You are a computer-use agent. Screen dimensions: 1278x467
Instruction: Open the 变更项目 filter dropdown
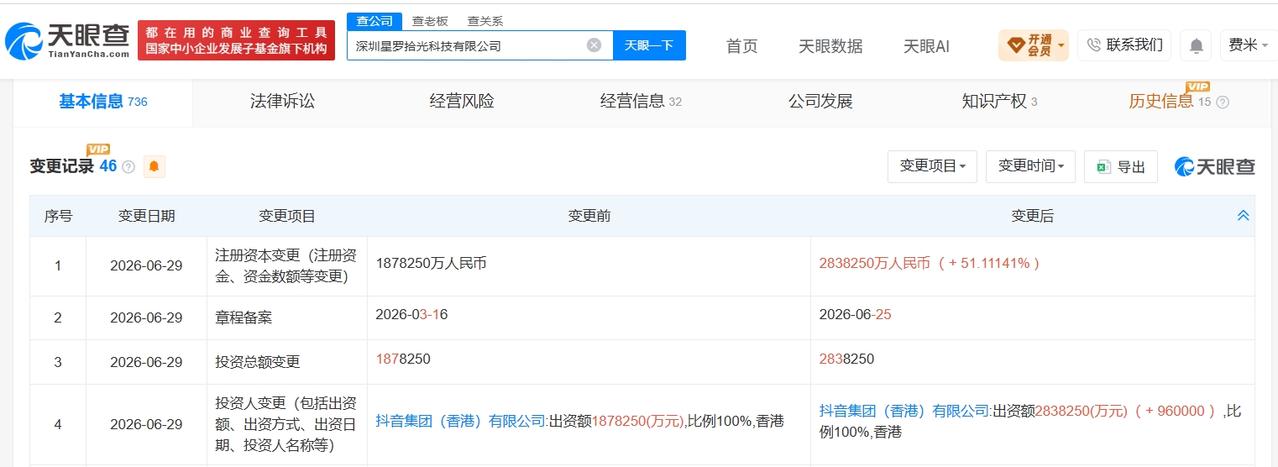point(932,167)
